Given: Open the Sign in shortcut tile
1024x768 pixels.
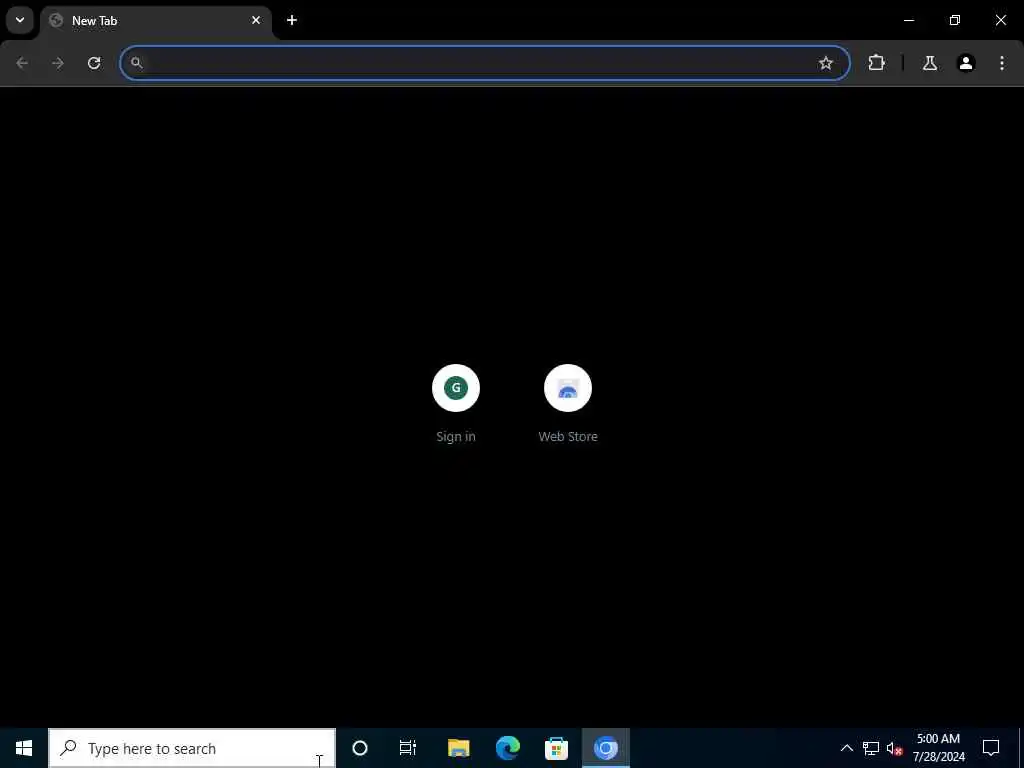Looking at the screenshot, I should point(456,404).
